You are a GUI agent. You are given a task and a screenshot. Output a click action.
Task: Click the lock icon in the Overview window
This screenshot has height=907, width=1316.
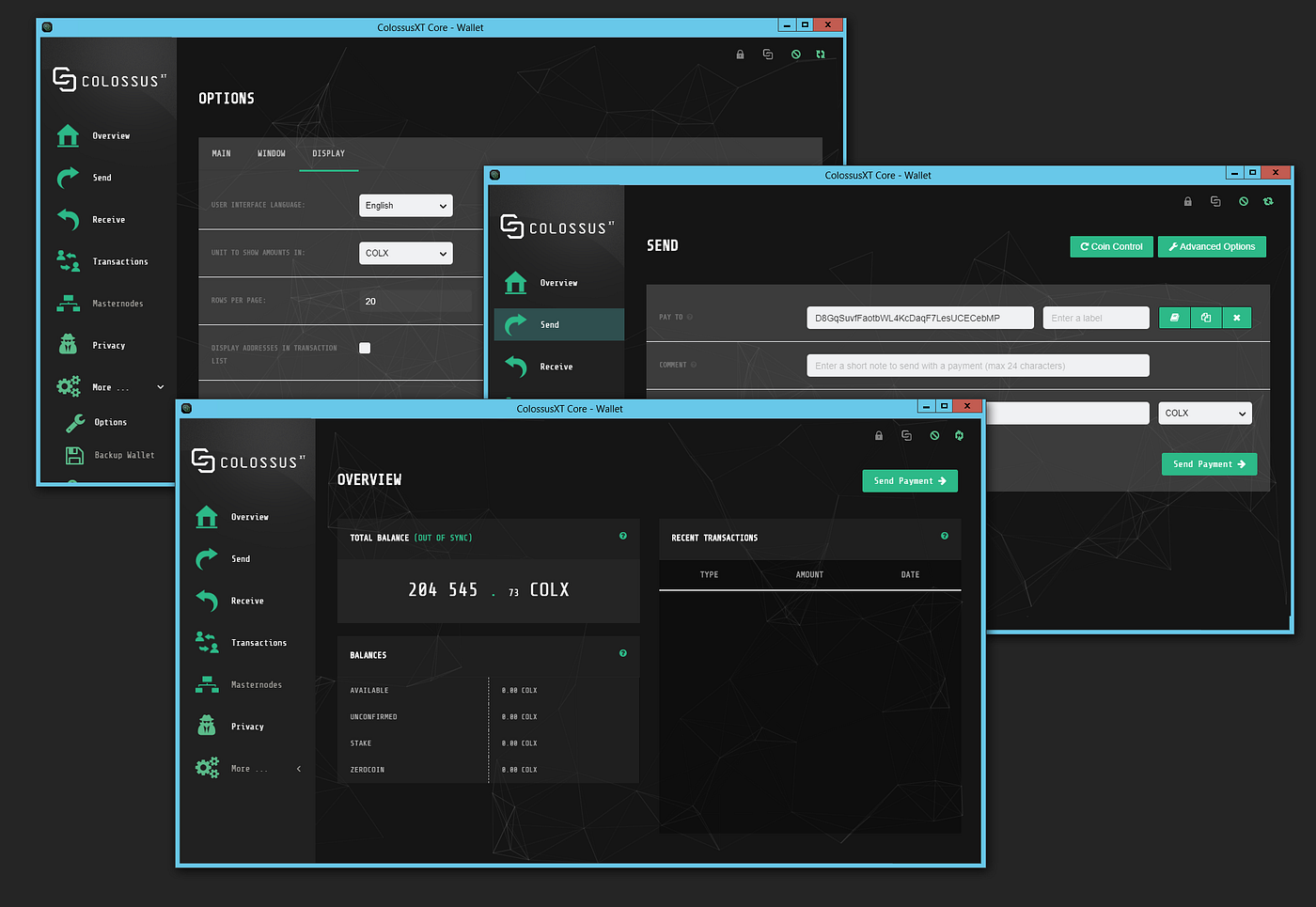(x=879, y=436)
